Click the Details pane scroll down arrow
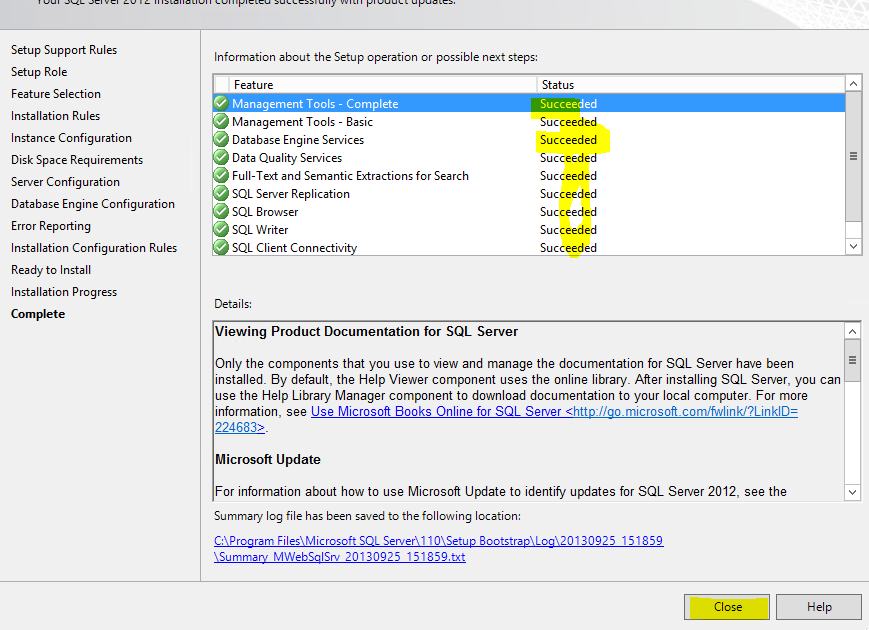 pyautogui.click(x=852, y=492)
